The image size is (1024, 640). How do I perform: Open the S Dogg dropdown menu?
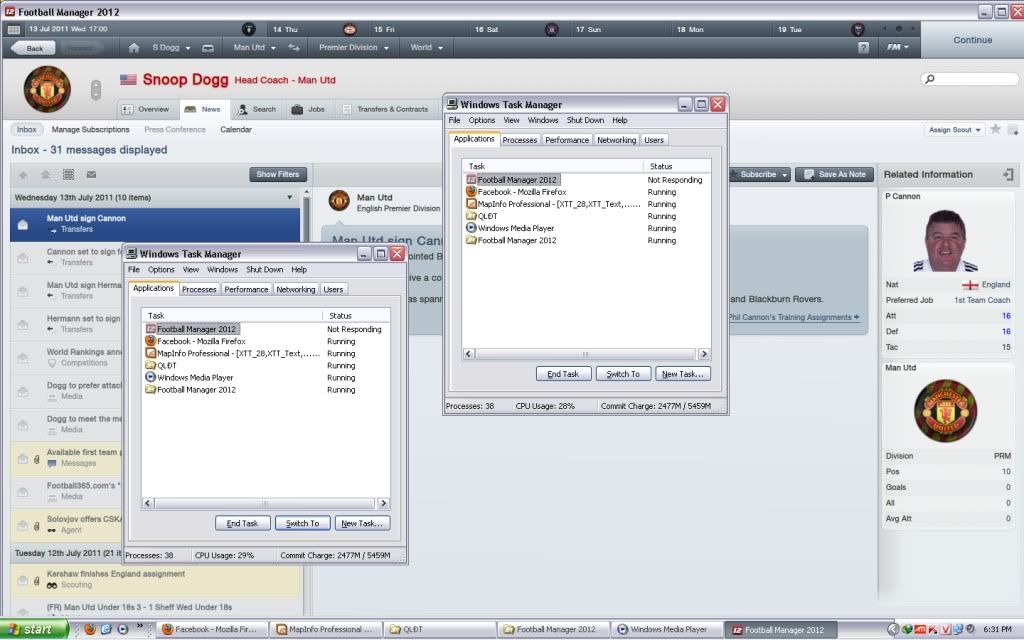point(171,48)
